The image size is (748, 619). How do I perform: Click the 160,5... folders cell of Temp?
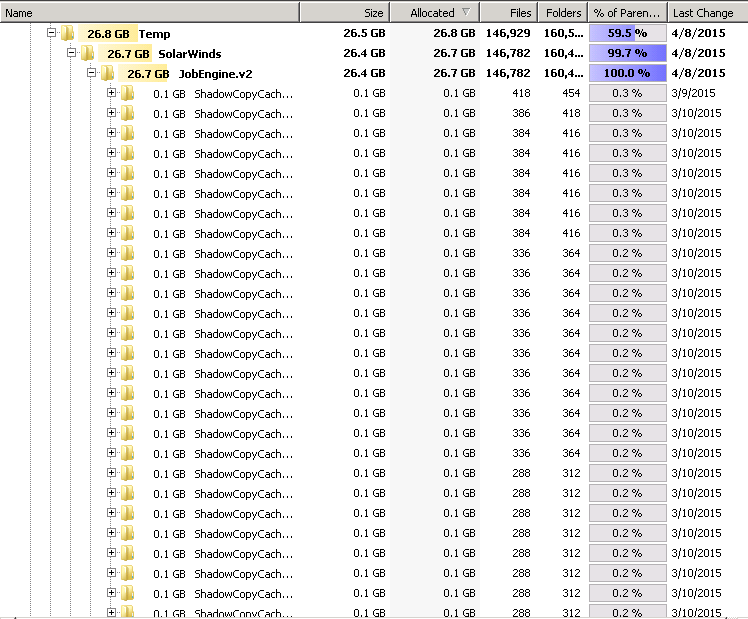click(563, 33)
